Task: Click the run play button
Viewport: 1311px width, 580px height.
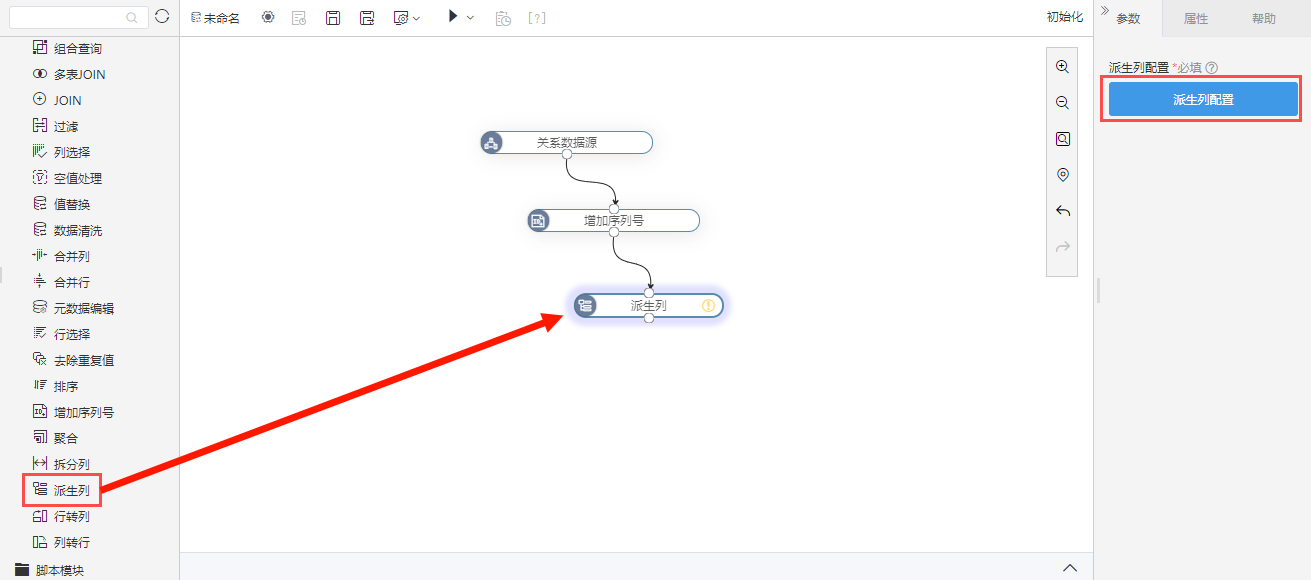Action: pos(453,17)
